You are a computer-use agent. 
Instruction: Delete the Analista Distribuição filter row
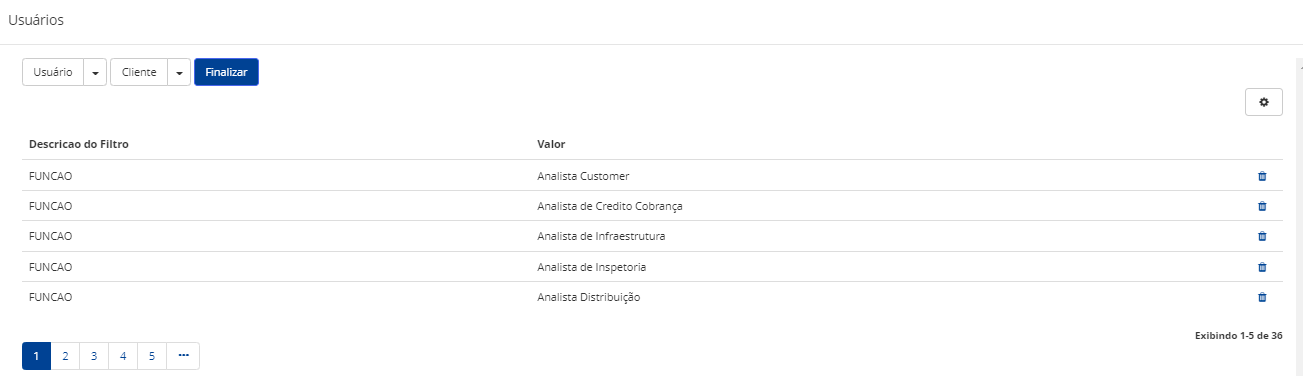(1261, 297)
